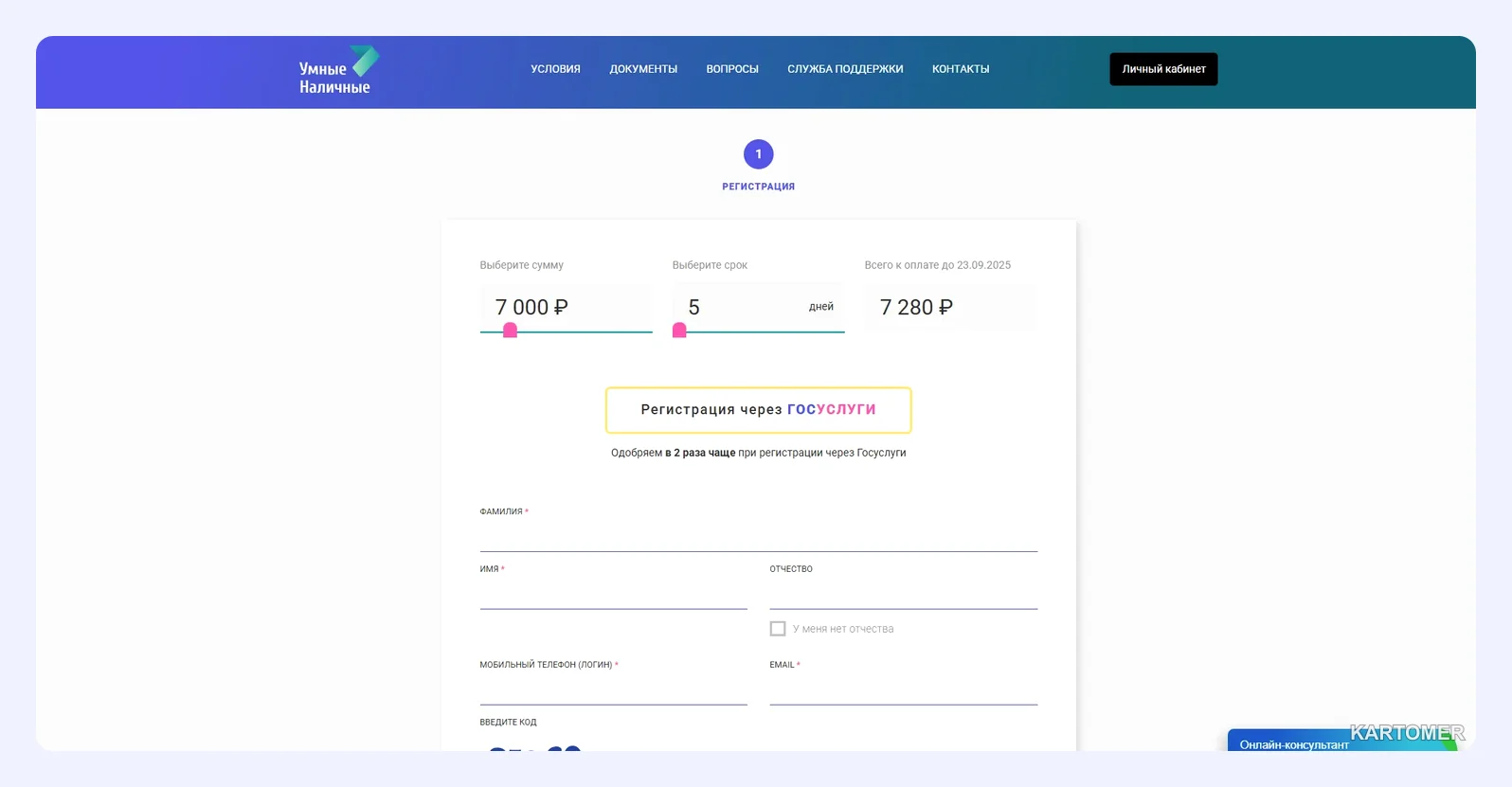This screenshot has height=787, width=1512.
Task: Focus the Отчество input field
Action: [x=903, y=594]
